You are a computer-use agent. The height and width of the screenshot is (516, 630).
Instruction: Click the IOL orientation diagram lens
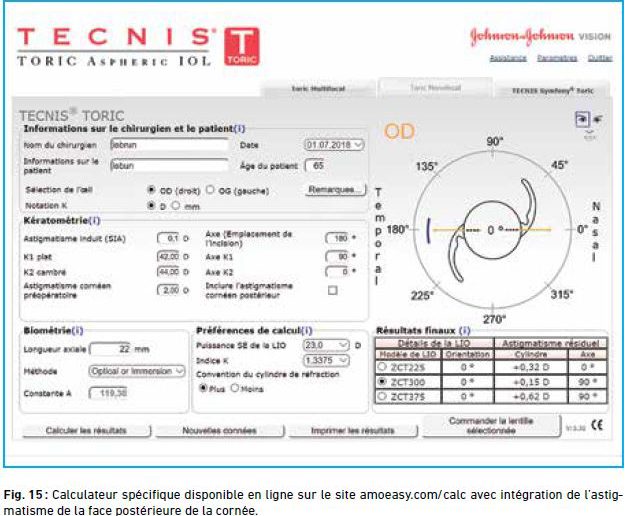pyautogui.click(x=493, y=230)
